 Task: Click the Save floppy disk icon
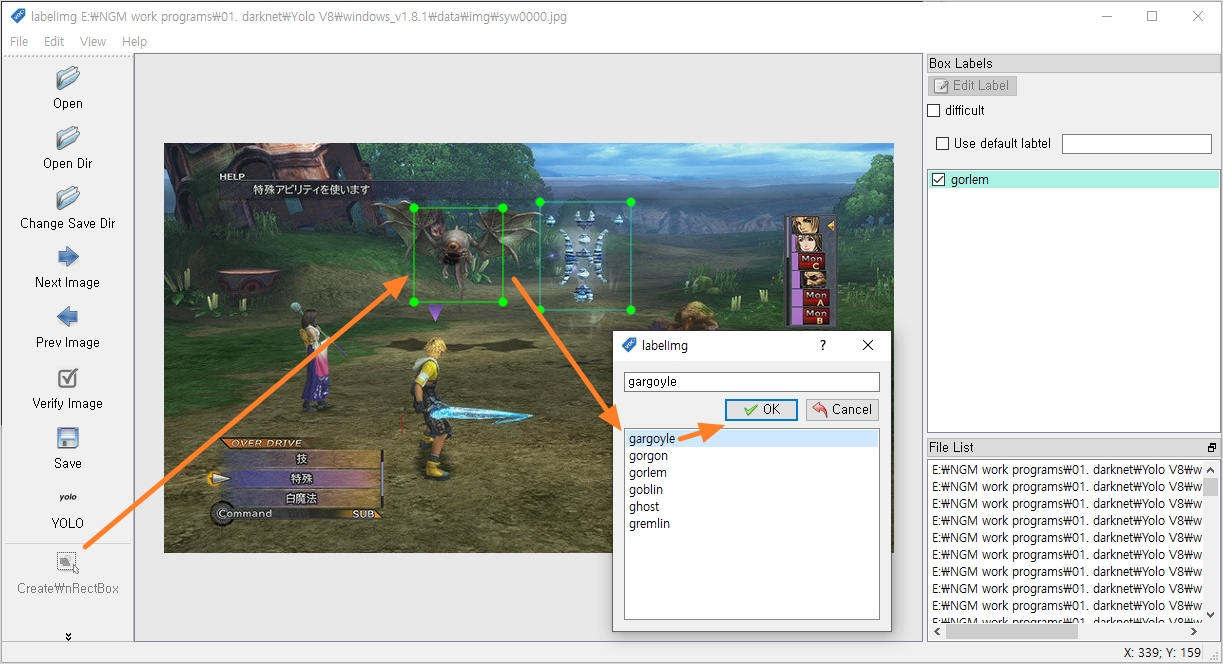click(x=68, y=438)
